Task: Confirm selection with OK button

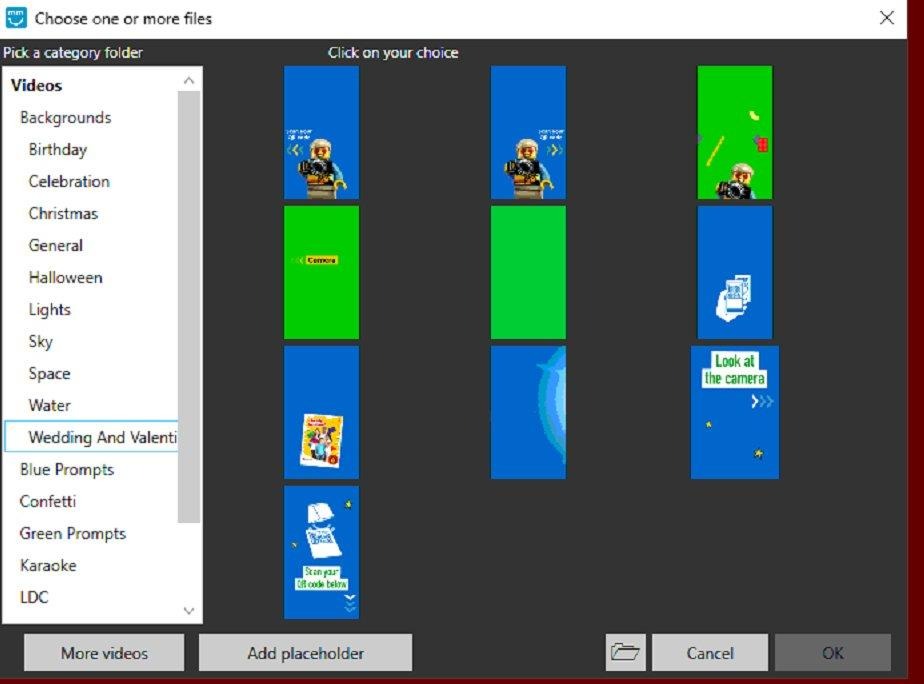Action: [x=833, y=653]
